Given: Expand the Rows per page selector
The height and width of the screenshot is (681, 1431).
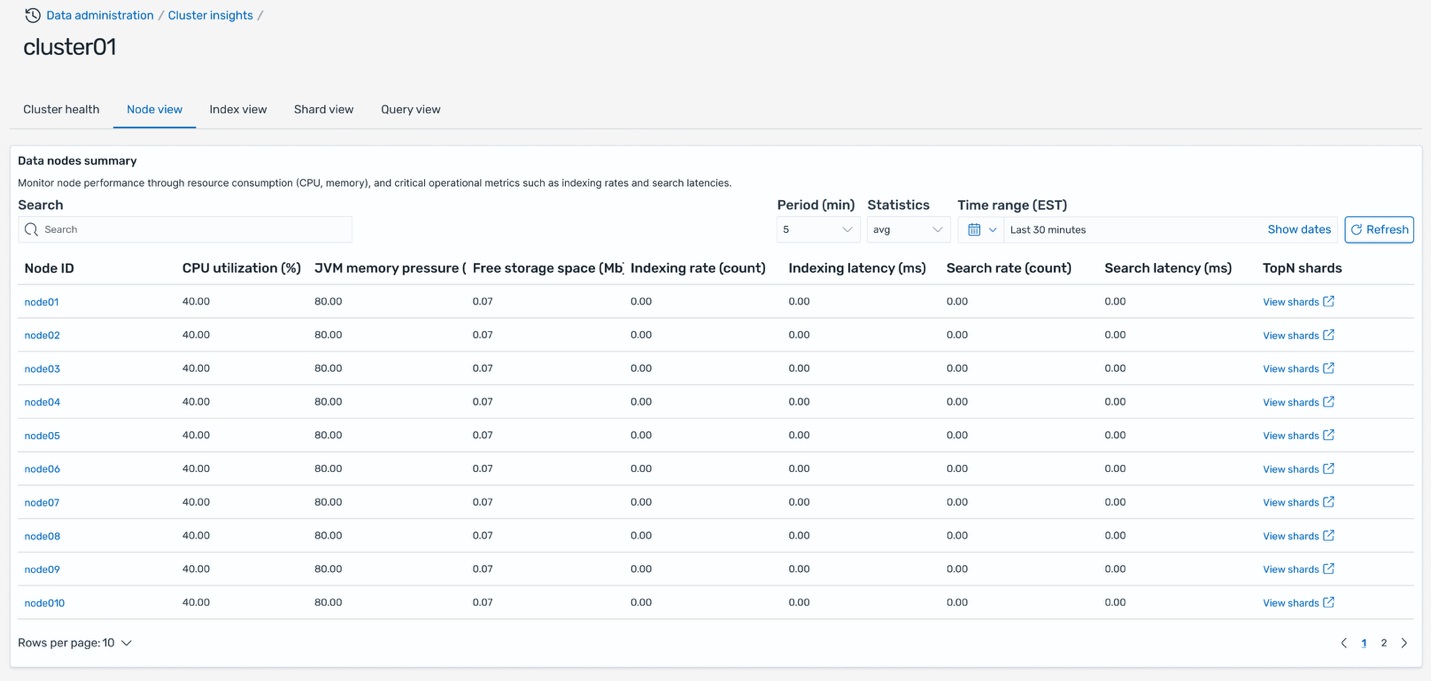Looking at the screenshot, I should [75, 643].
